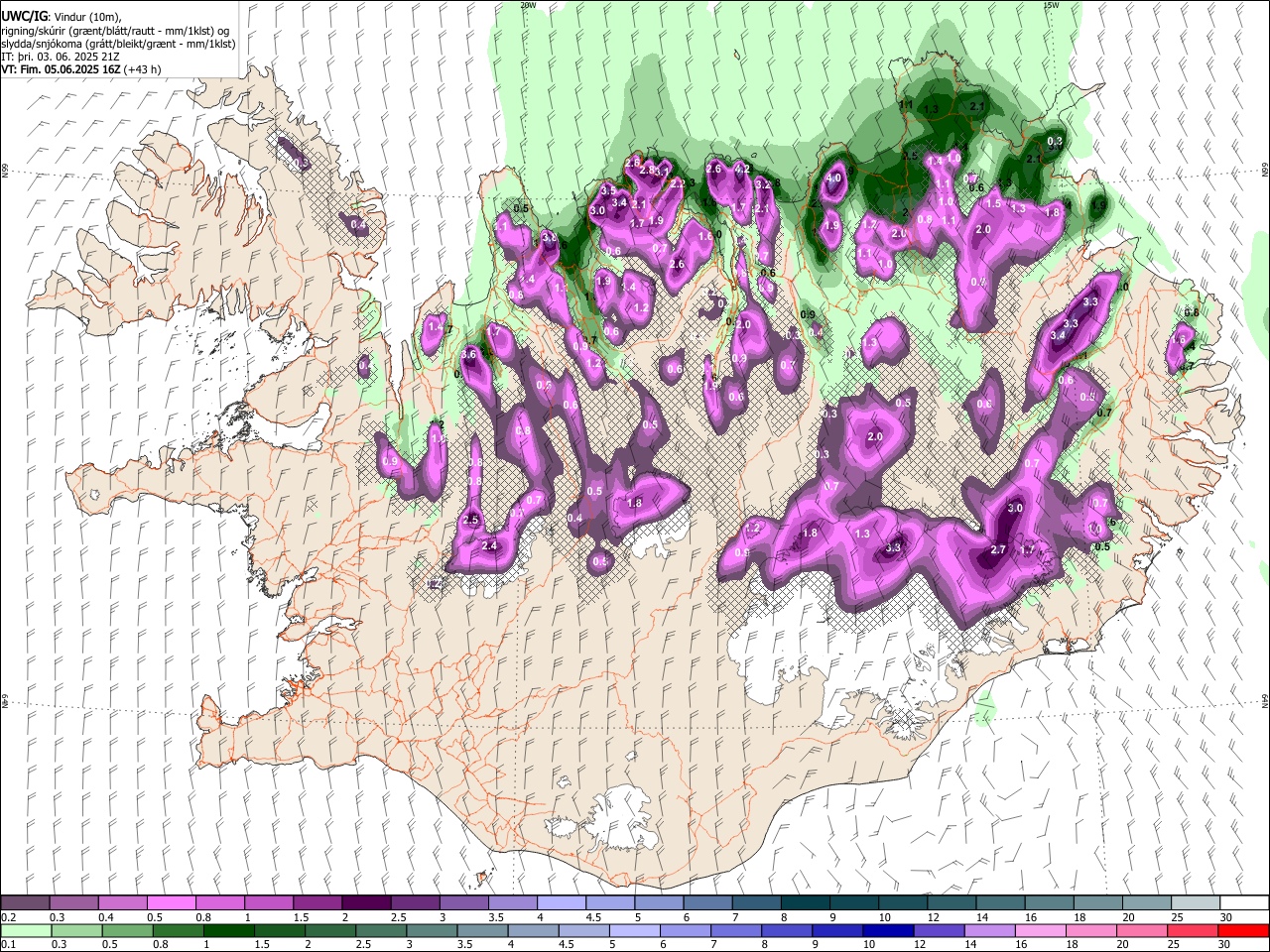Click the upper legend swatch between 18 and 20
Screen dimensions: 1270x952
[x=1097, y=903]
